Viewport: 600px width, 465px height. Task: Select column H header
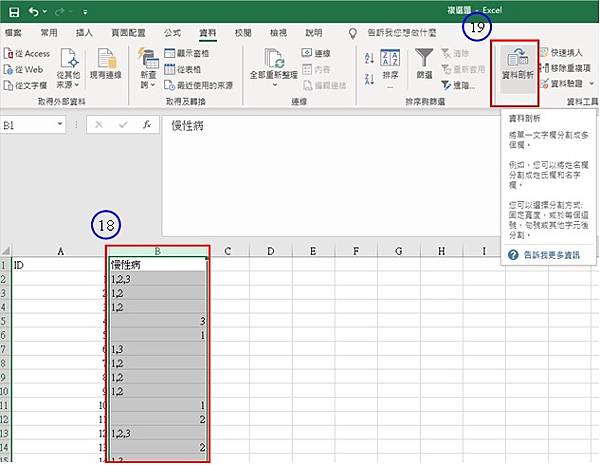441,251
